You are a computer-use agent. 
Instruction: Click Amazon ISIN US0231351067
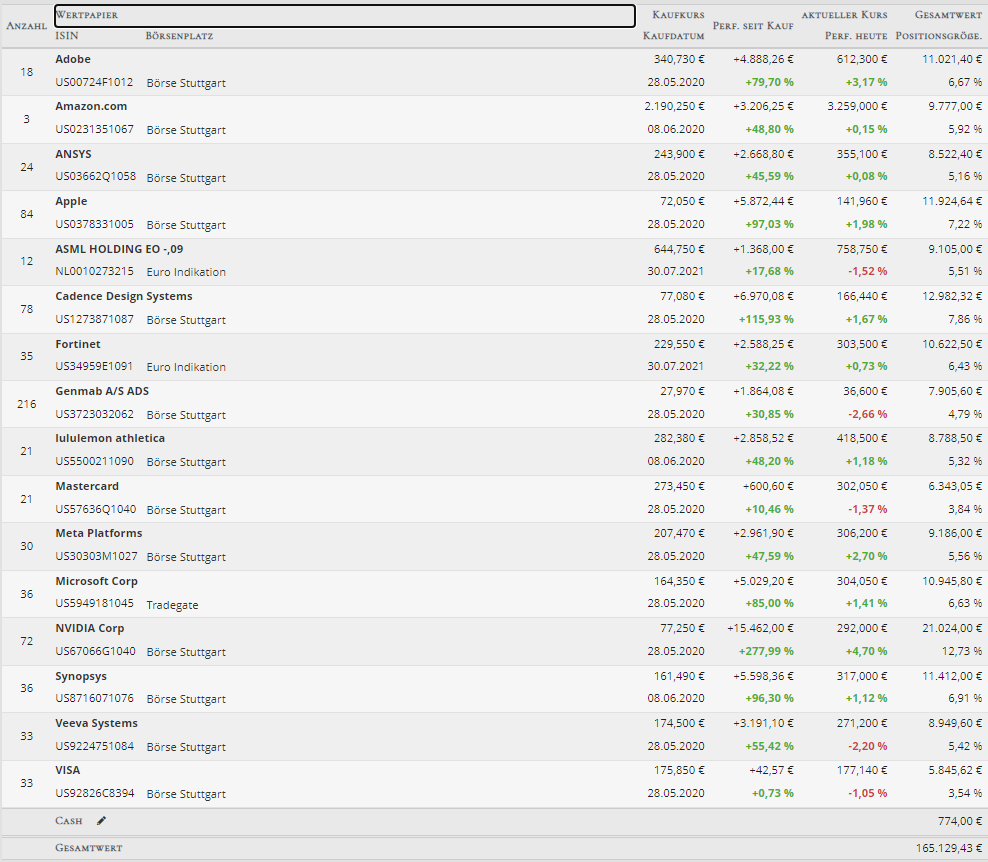pos(95,130)
